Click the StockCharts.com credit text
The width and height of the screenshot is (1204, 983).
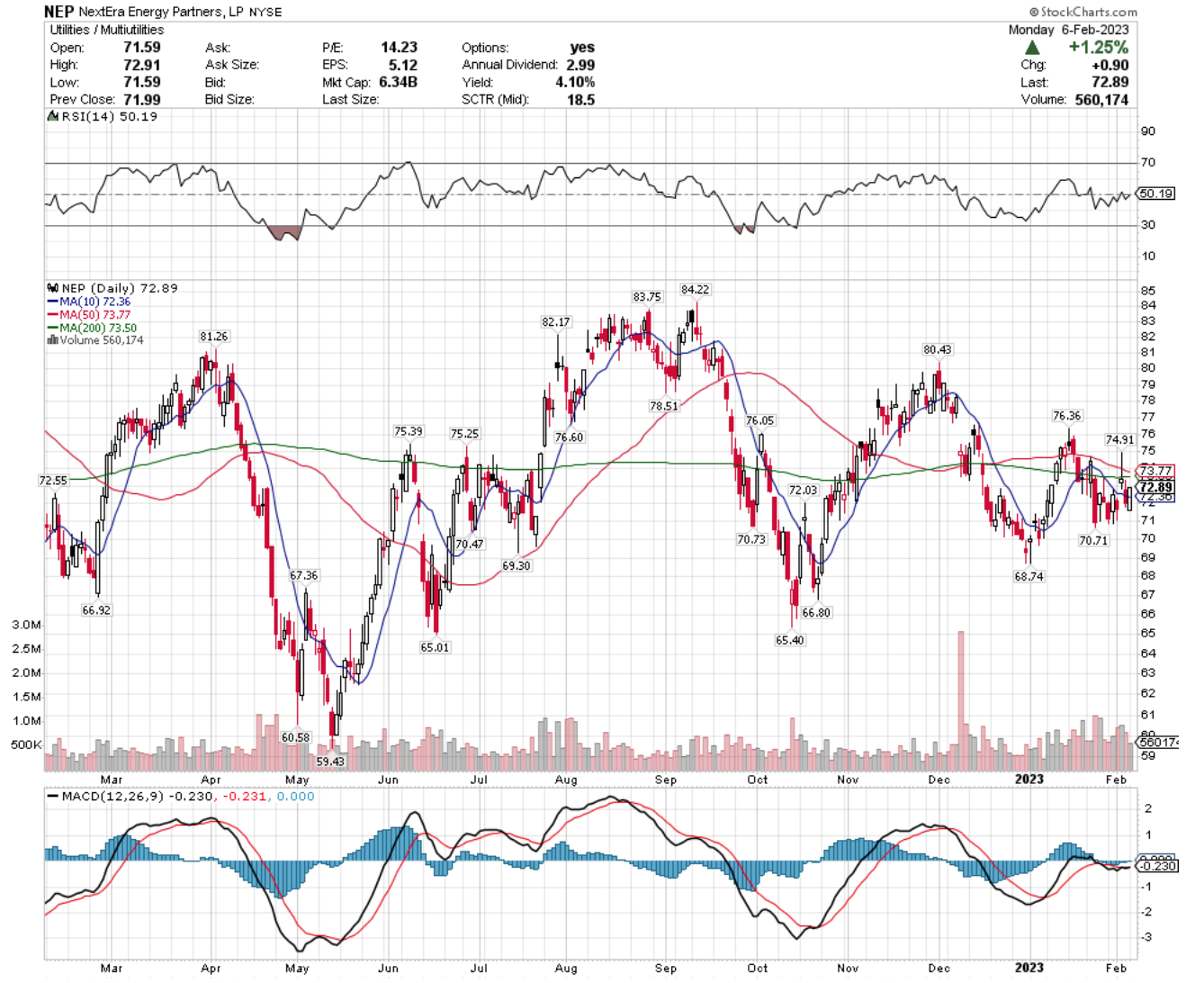point(1083,12)
